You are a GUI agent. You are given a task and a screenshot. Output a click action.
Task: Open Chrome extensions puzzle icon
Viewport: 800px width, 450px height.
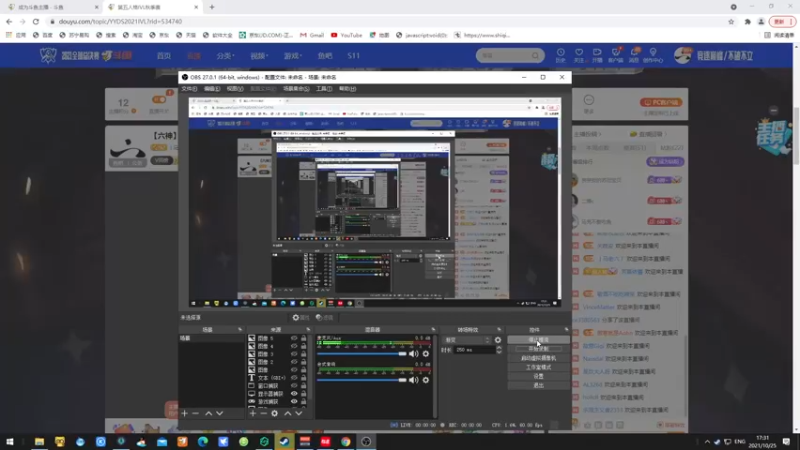point(747,21)
